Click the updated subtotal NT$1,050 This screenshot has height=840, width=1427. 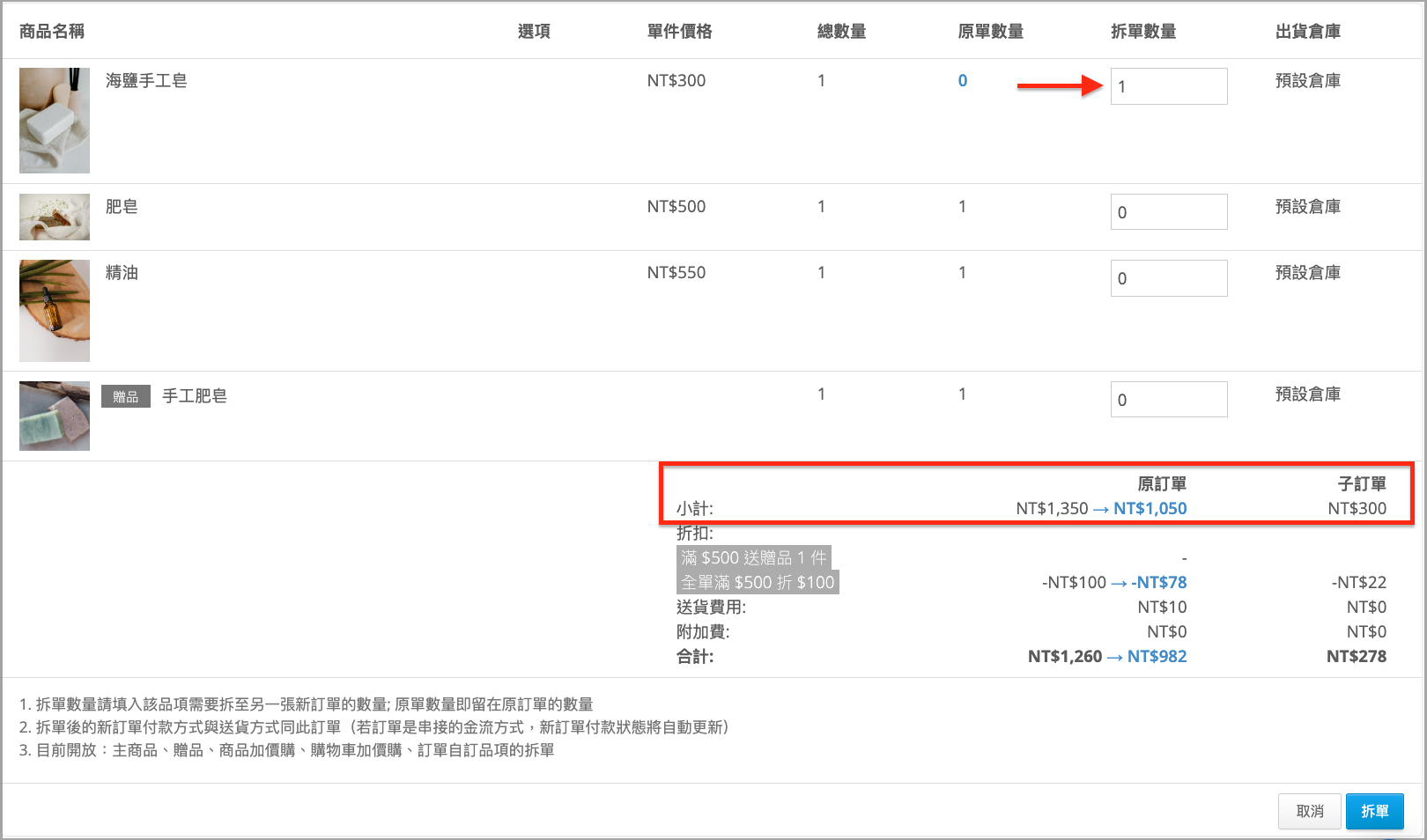coord(1150,508)
